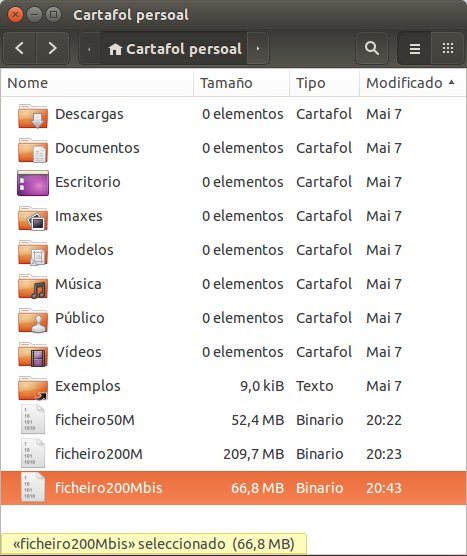
Task: Click the 52,4 MB size value
Action: click(x=258, y=421)
